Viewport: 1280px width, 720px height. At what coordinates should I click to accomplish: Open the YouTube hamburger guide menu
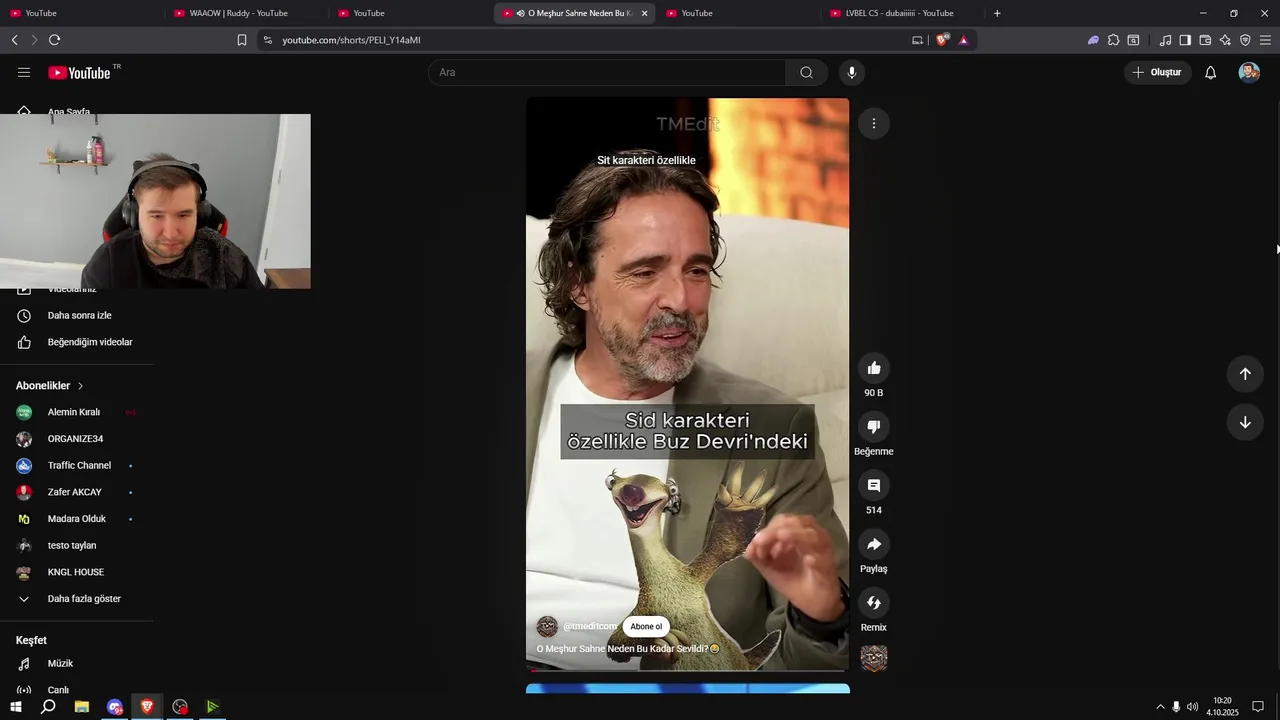click(24, 72)
